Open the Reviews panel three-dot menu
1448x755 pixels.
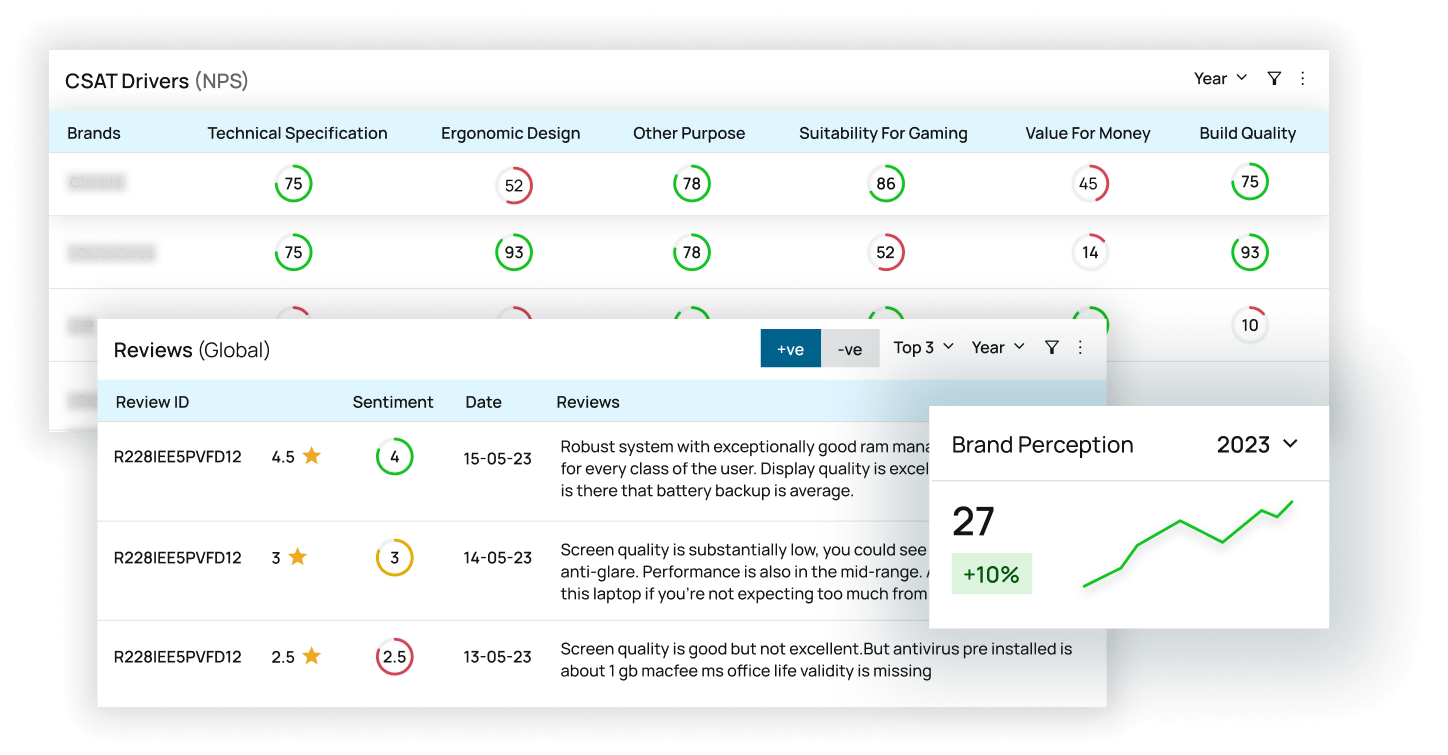pos(1080,347)
